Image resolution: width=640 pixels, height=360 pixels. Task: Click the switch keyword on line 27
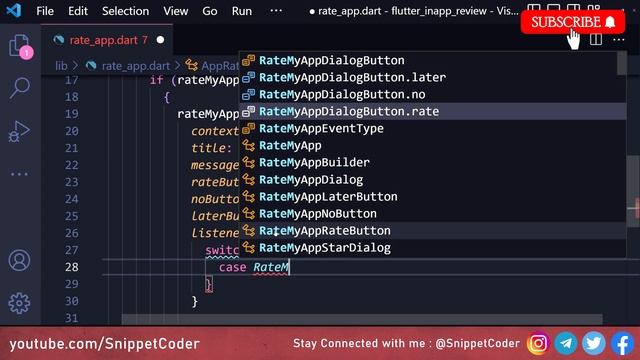(222, 250)
